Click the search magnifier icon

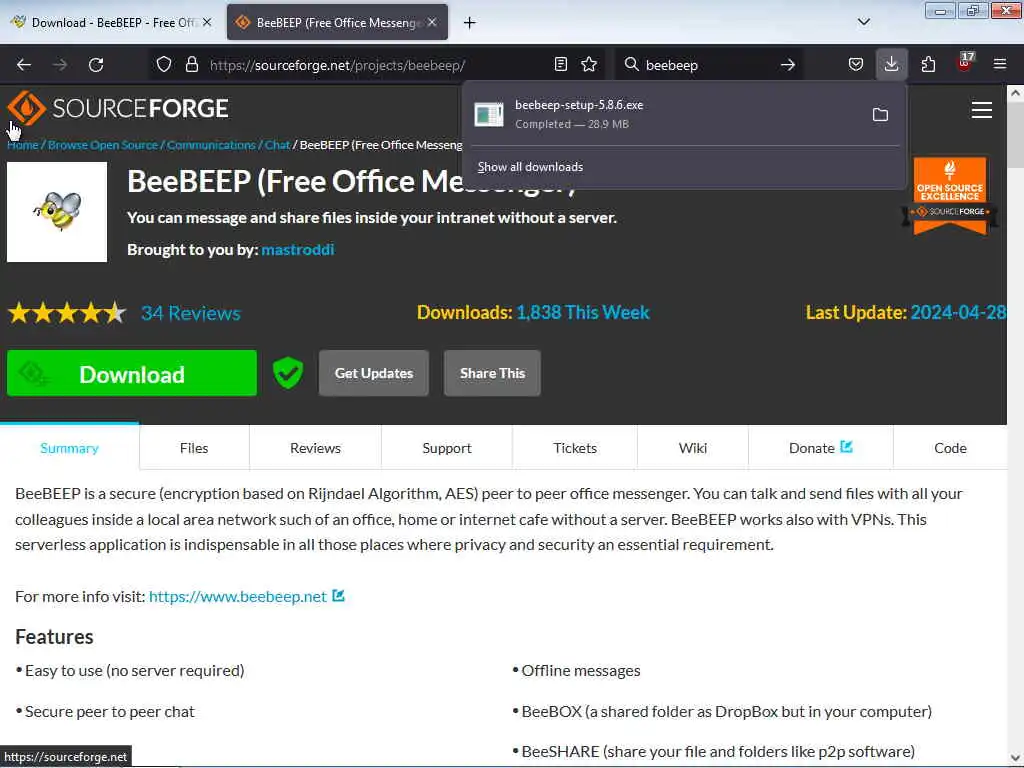coord(631,65)
